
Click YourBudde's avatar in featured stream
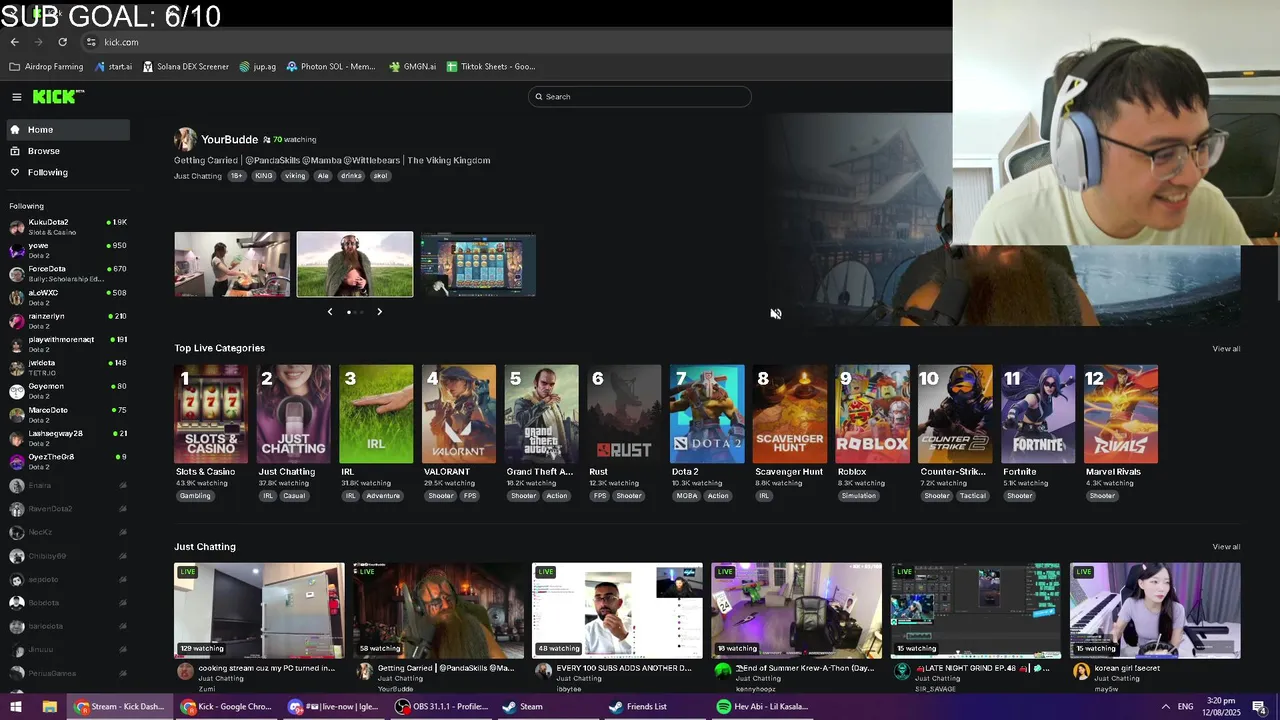(x=185, y=139)
